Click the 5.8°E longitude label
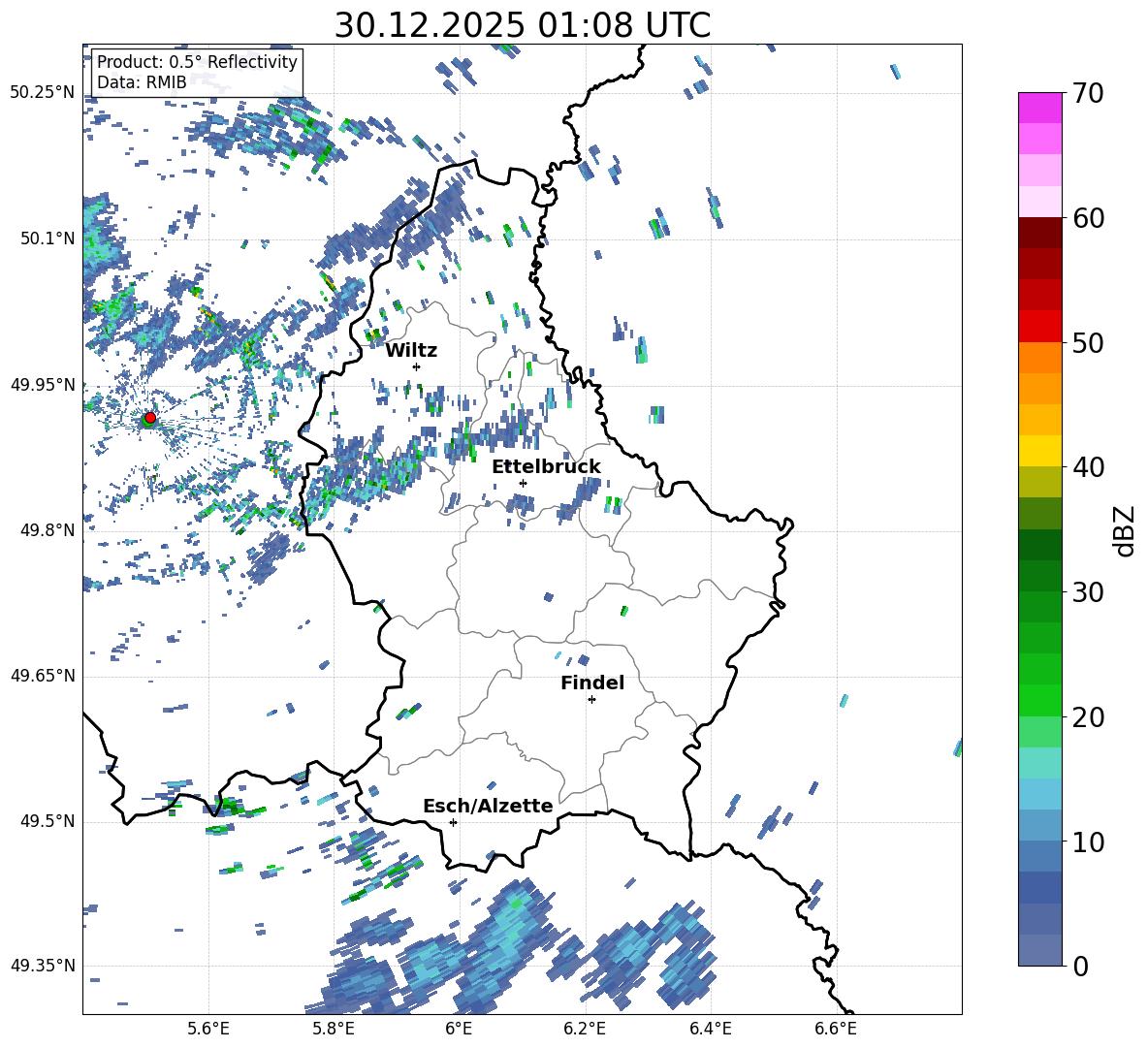This screenshot has width=1148, height=1048. (x=334, y=1029)
